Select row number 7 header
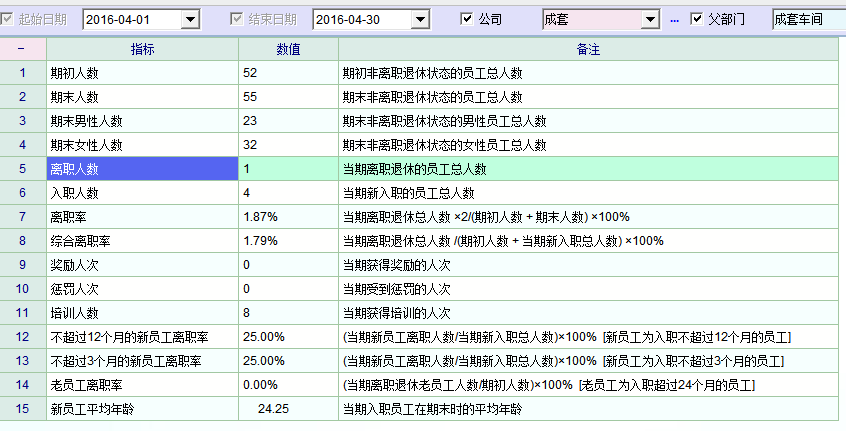 [x=22, y=217]
